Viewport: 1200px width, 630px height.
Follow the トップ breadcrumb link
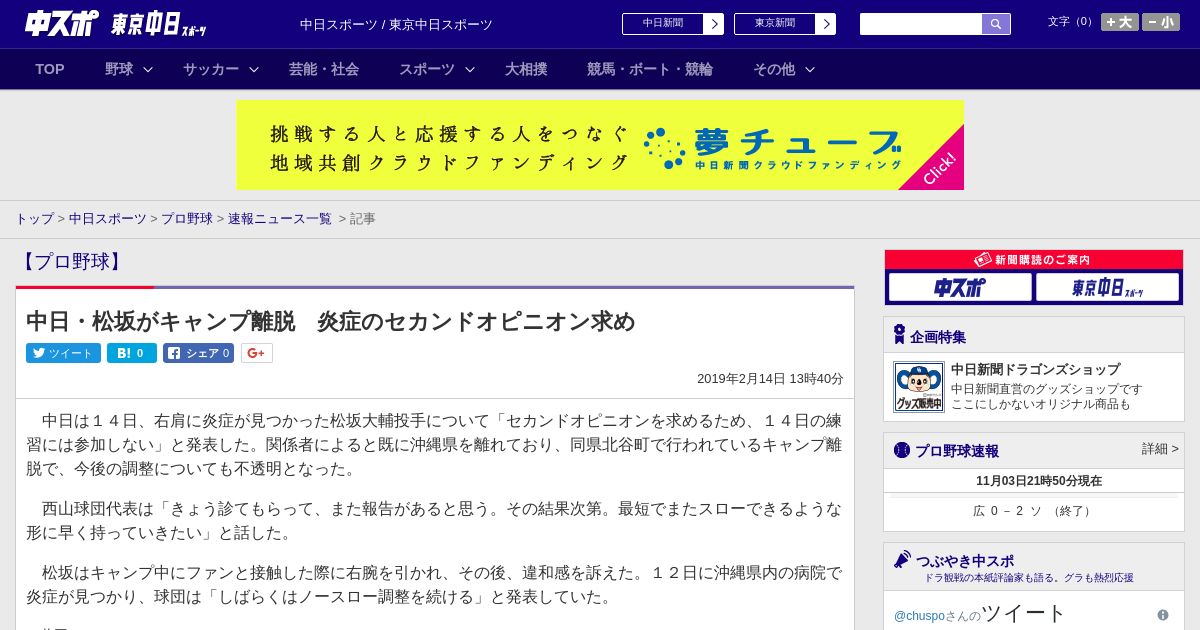pyautogui.click(x=35, y=218)
